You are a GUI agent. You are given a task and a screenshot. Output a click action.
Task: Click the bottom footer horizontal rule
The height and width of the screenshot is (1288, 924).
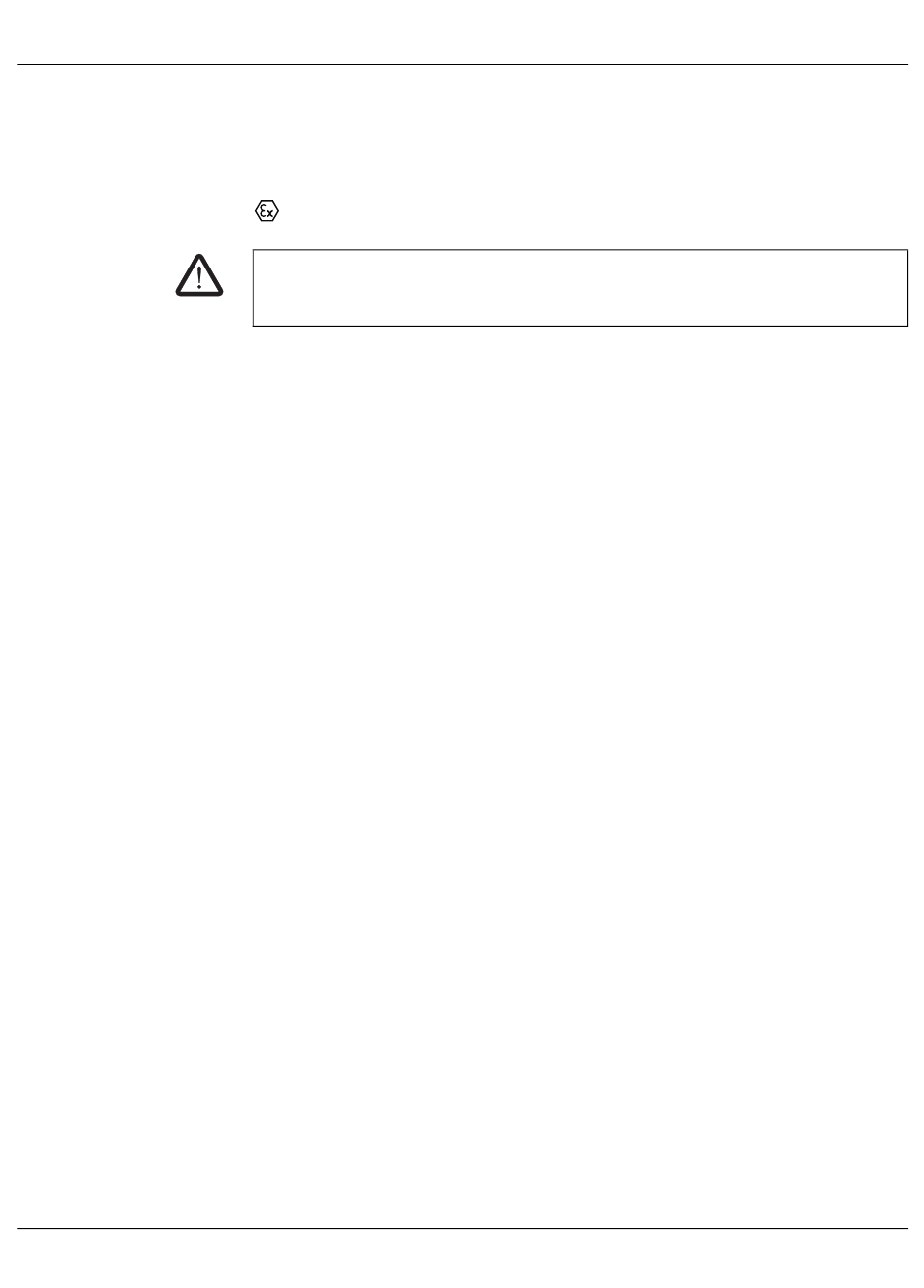[x=462, y=1229]
